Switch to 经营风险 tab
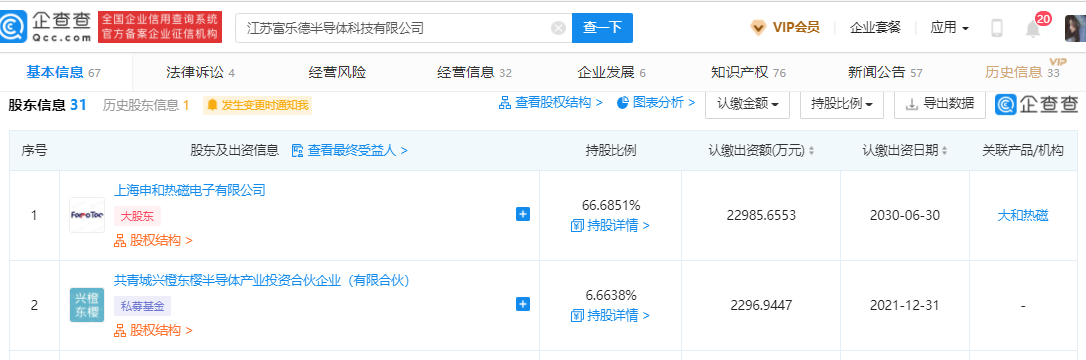The image size is (1086, 360). tap(337, 72)
